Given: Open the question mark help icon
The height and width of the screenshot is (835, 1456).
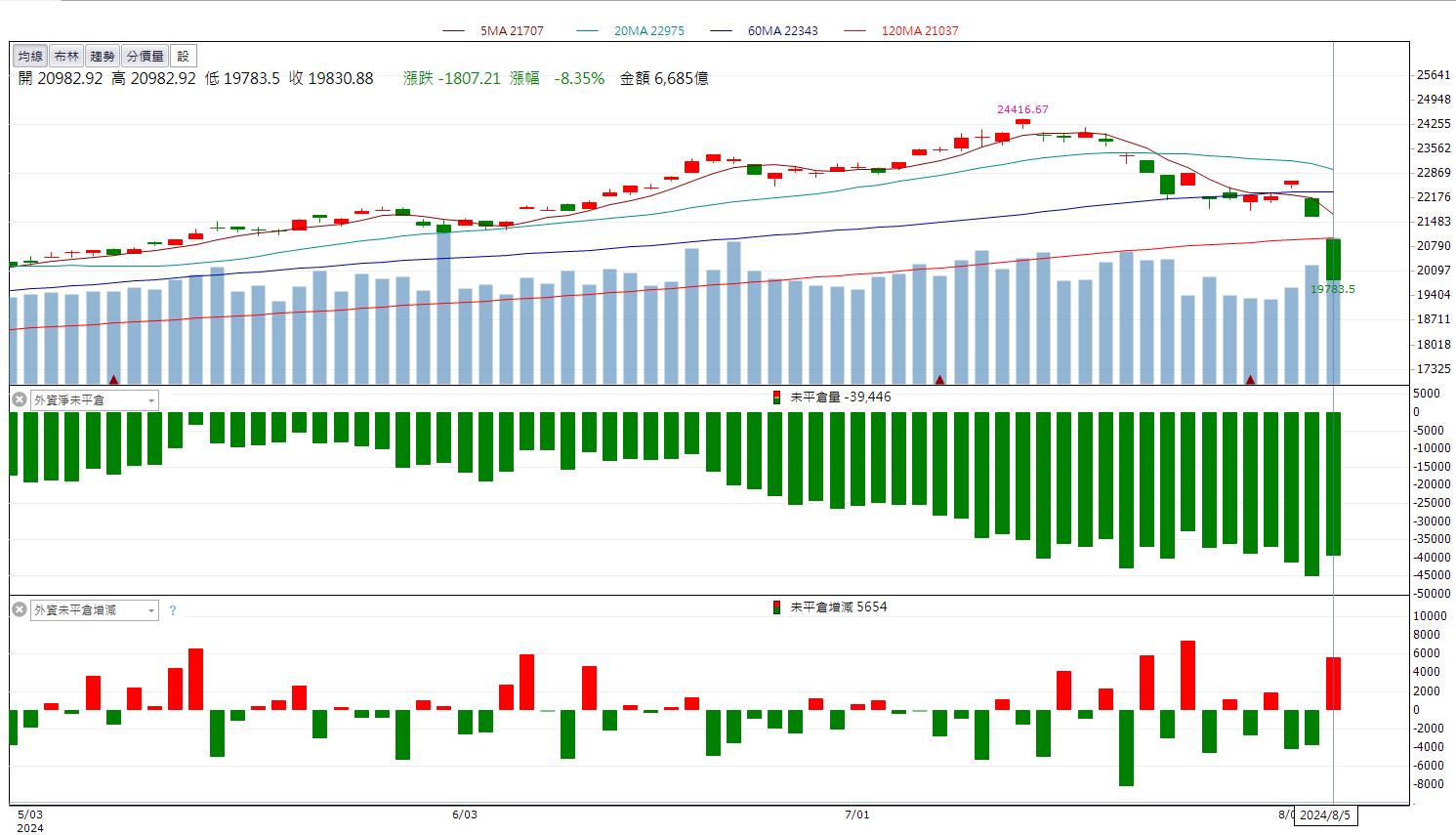Looking at the screenshot, I should pyautogui.click(x=173, y=610).
